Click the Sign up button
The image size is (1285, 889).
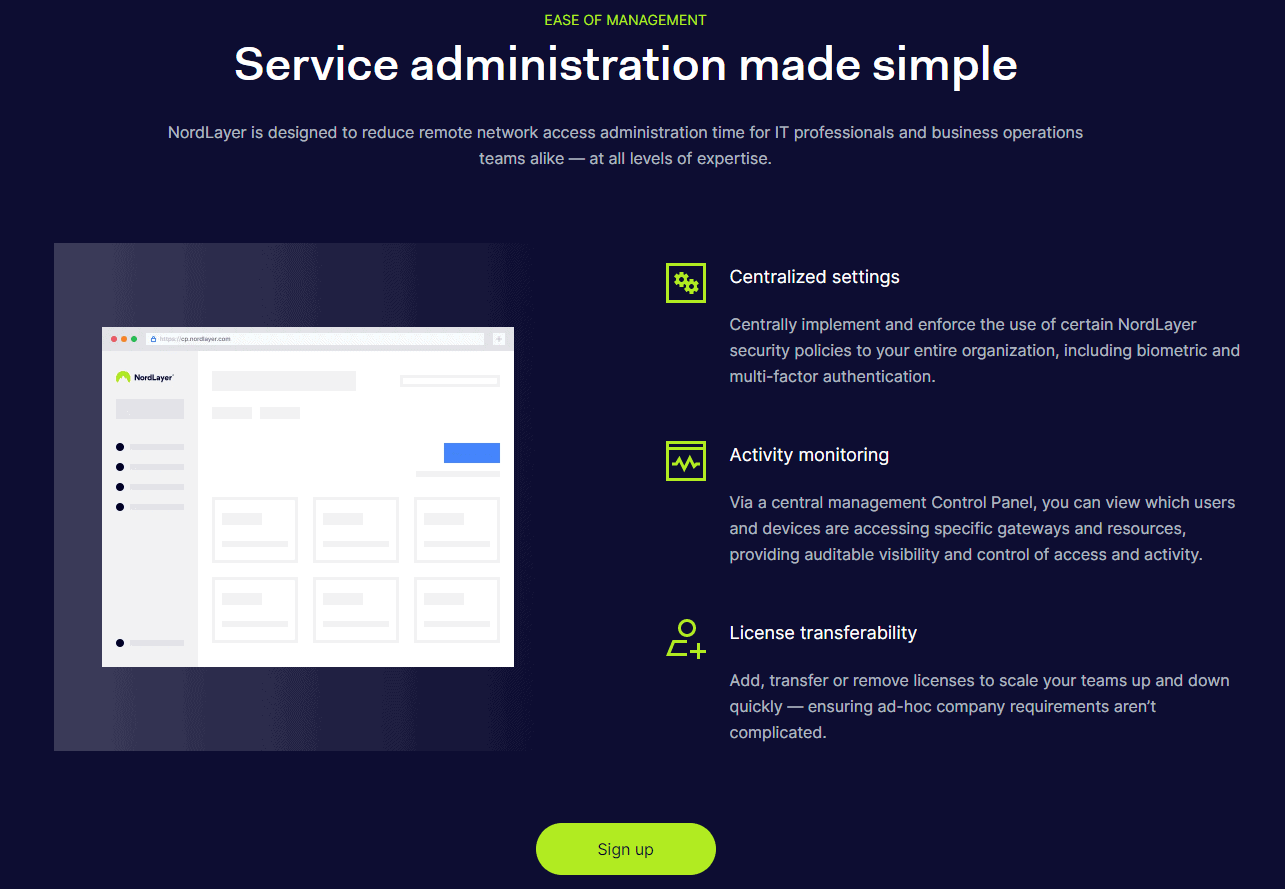(626, 849)
